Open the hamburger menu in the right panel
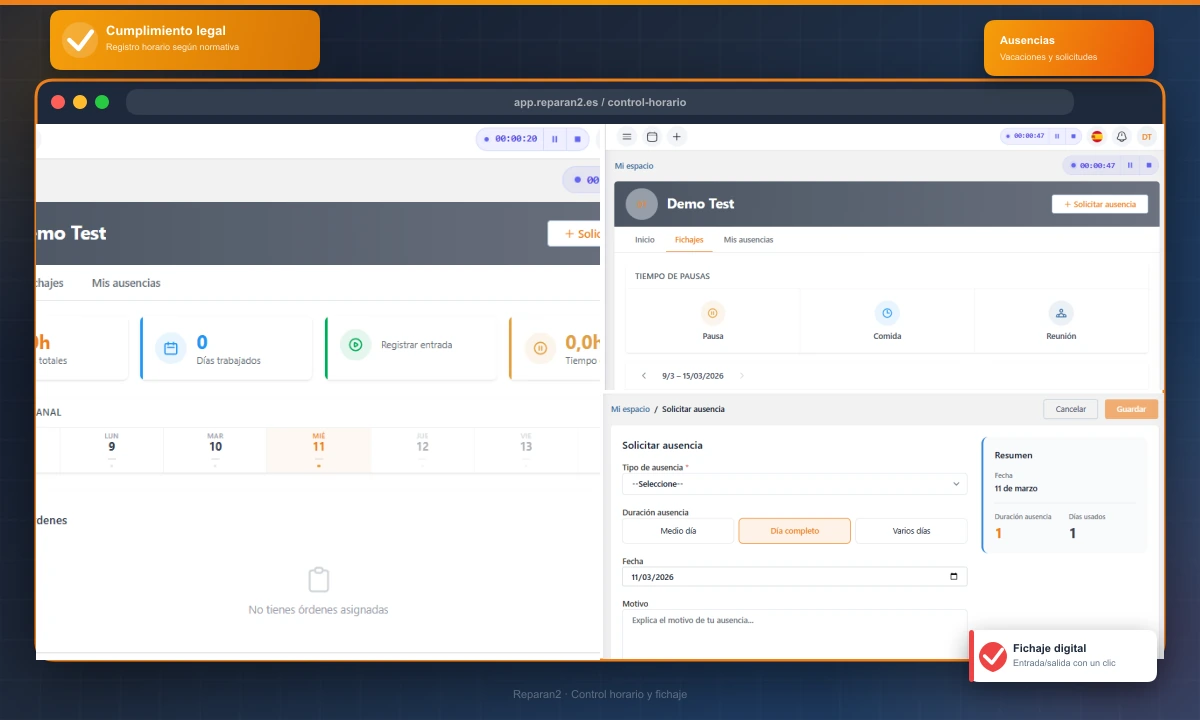 pos(627,137)
